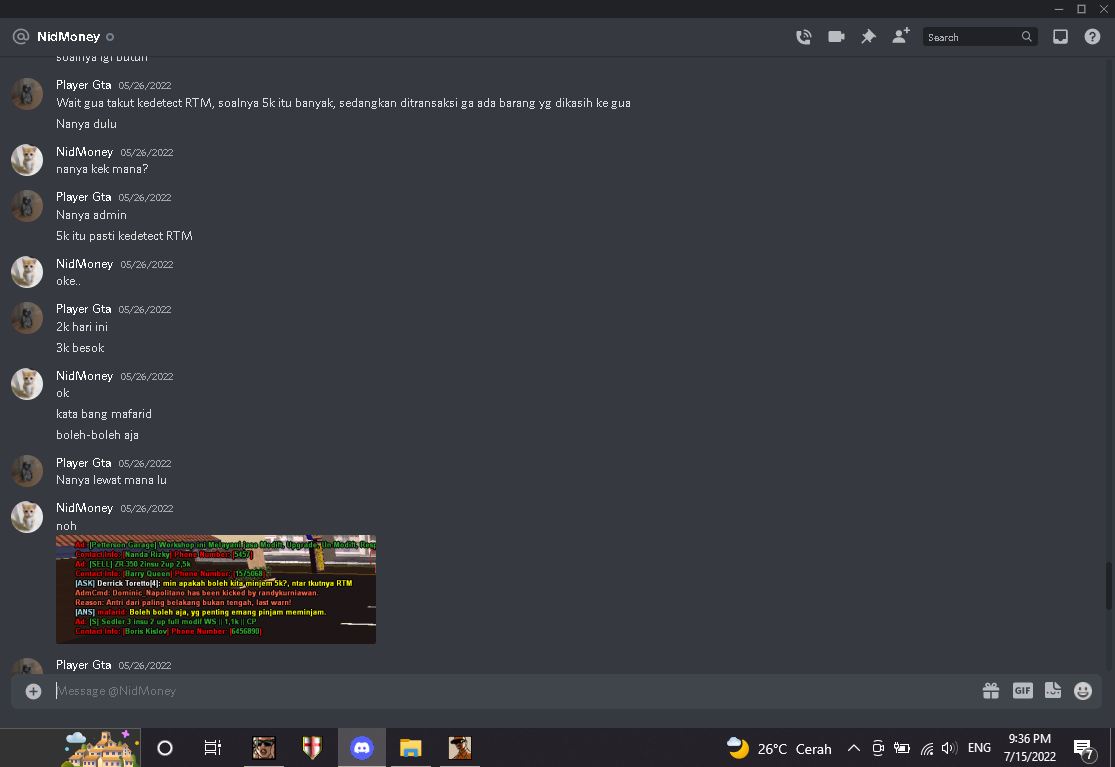Open the battery status tray icon
Image resolution: width=1115 pixels, height=767 pixels.
902,748
